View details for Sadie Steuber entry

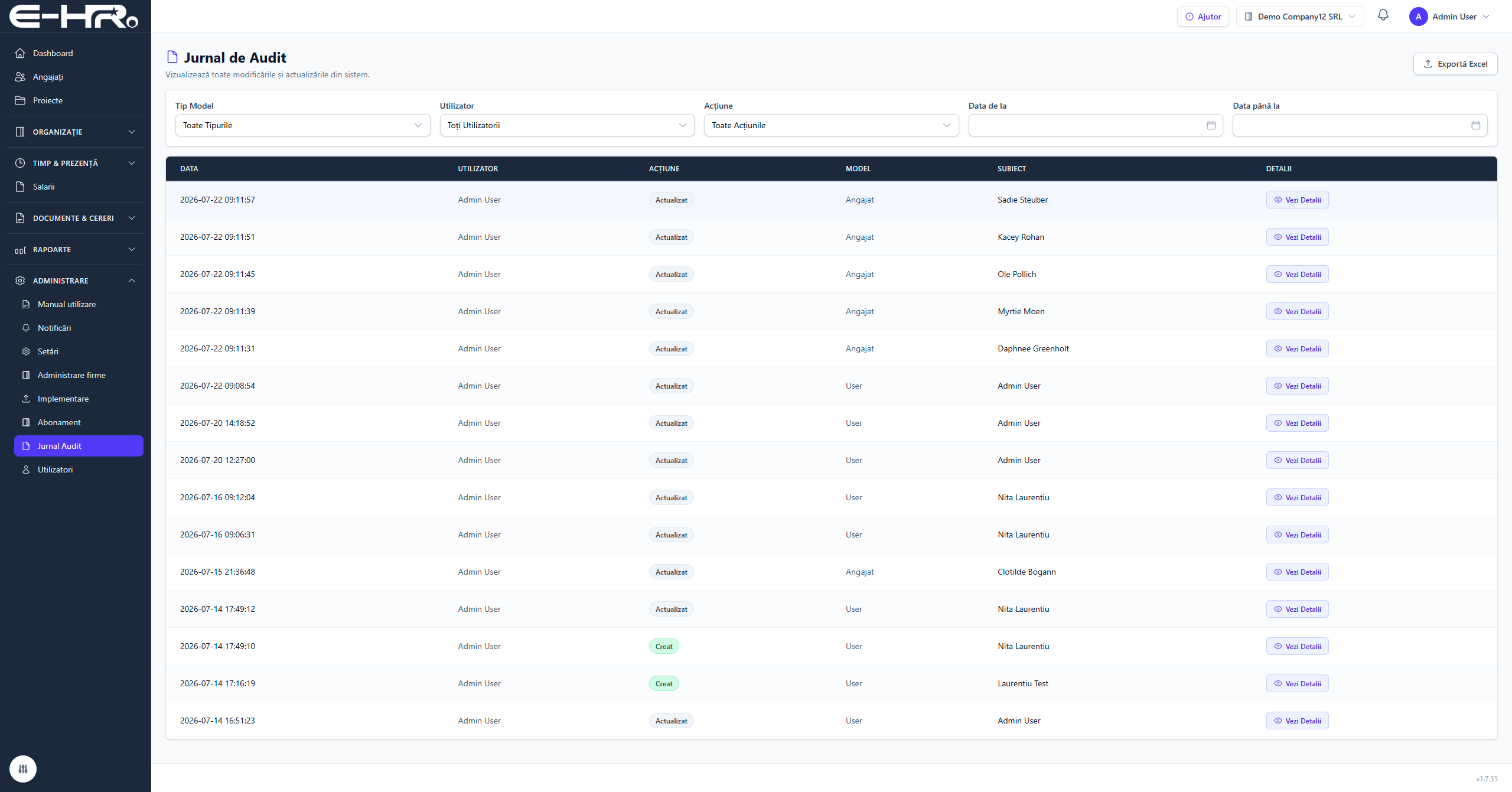pyautogui.click(x=1297, y=200)
